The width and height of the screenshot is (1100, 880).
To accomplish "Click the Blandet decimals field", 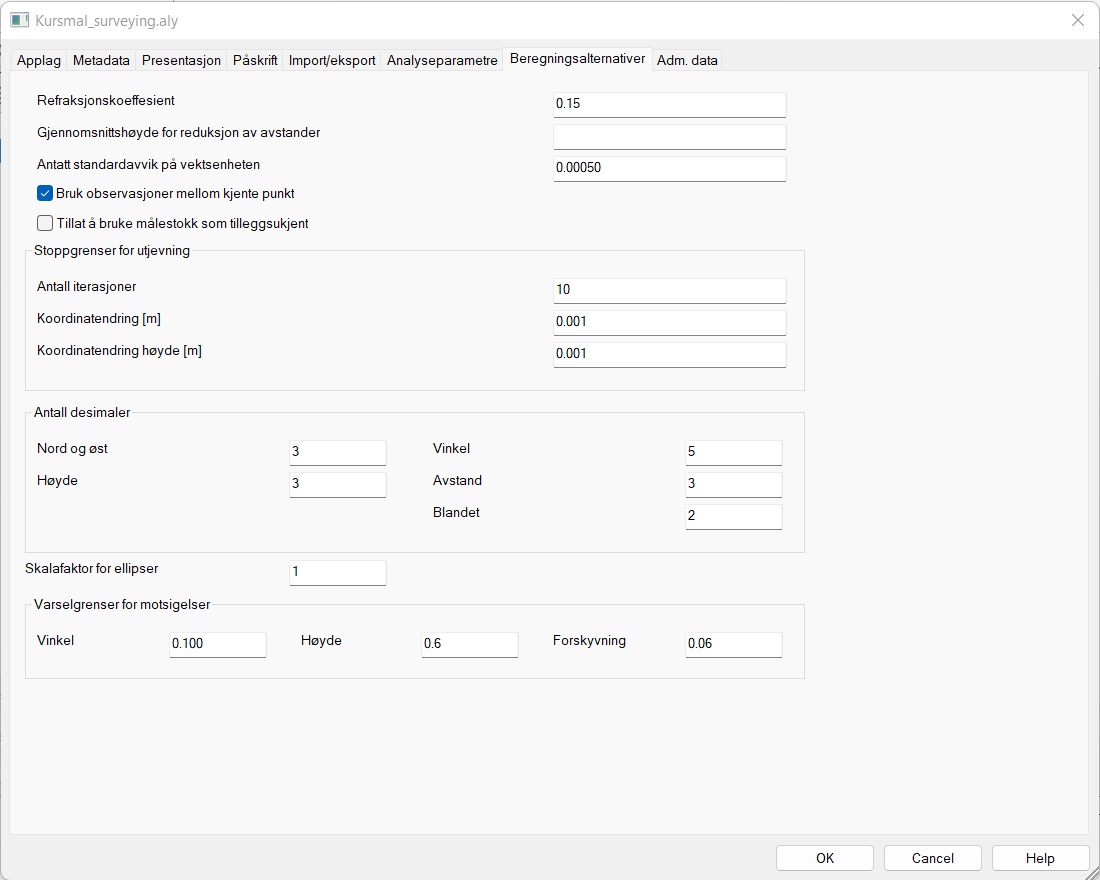I will click(733, 516).
